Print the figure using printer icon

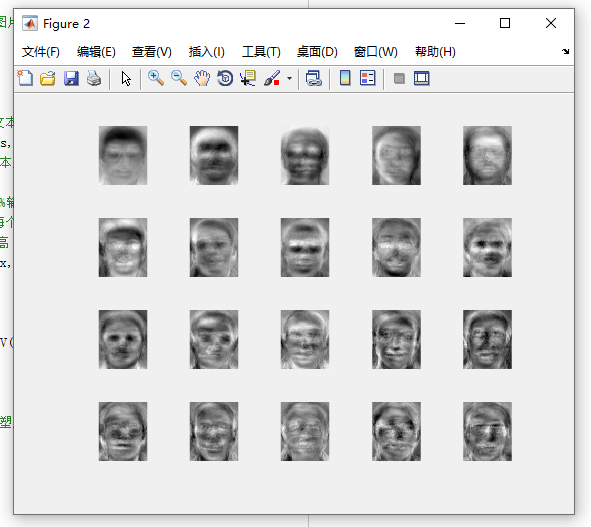94,78
